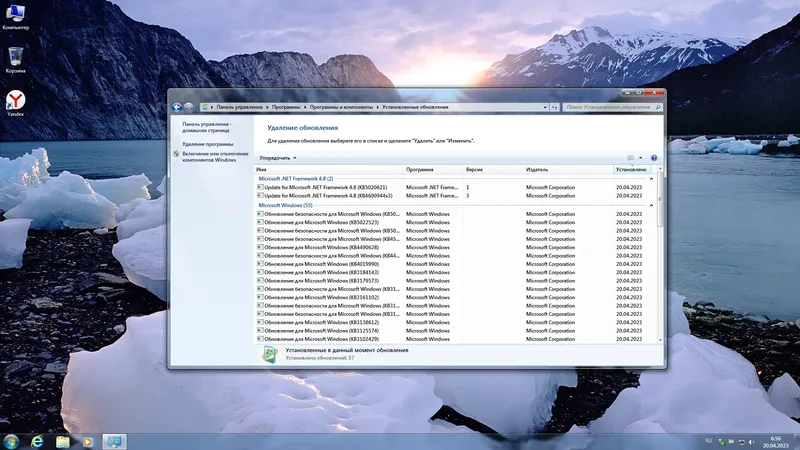
Task: Select Установленные обновления breadcrumb segment
Action: [x=415, y=107]
